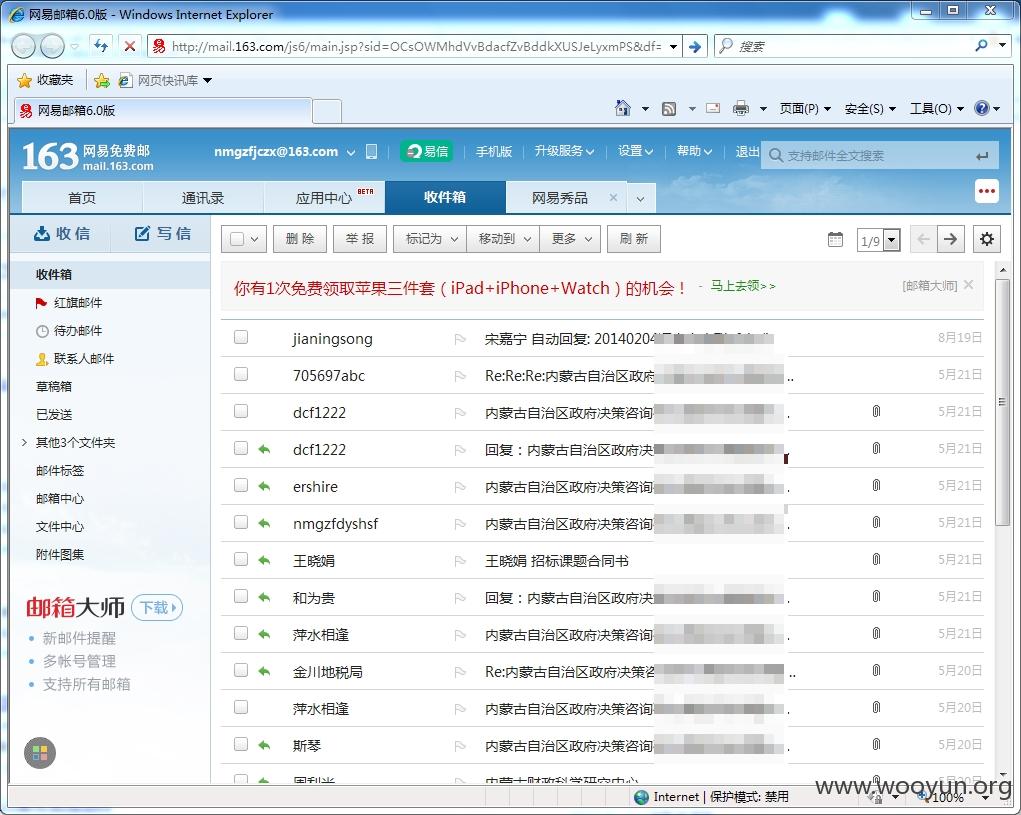The width and height of the screenshot is (1021, 815).
Task: Expand the account dropdown next to nmgzfjczx@163.com
Action: (350, 152)
